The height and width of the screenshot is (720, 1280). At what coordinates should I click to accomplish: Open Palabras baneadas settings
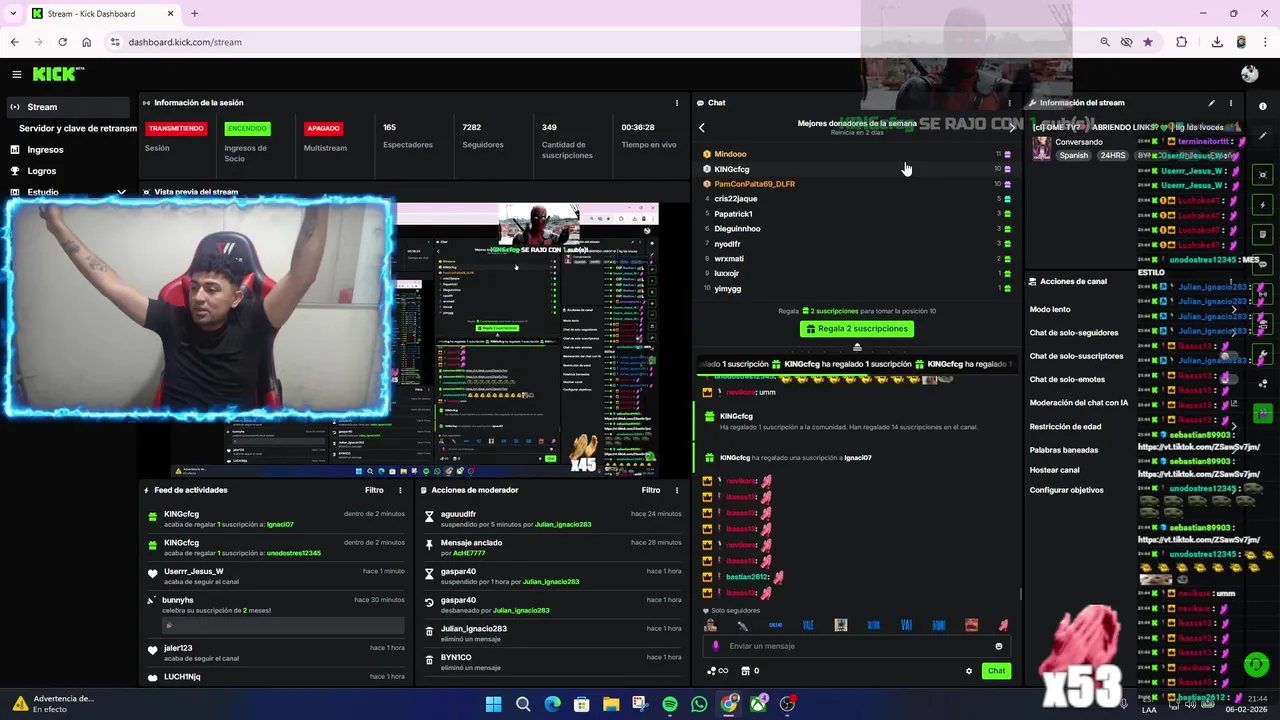(x=1064, y=450)
